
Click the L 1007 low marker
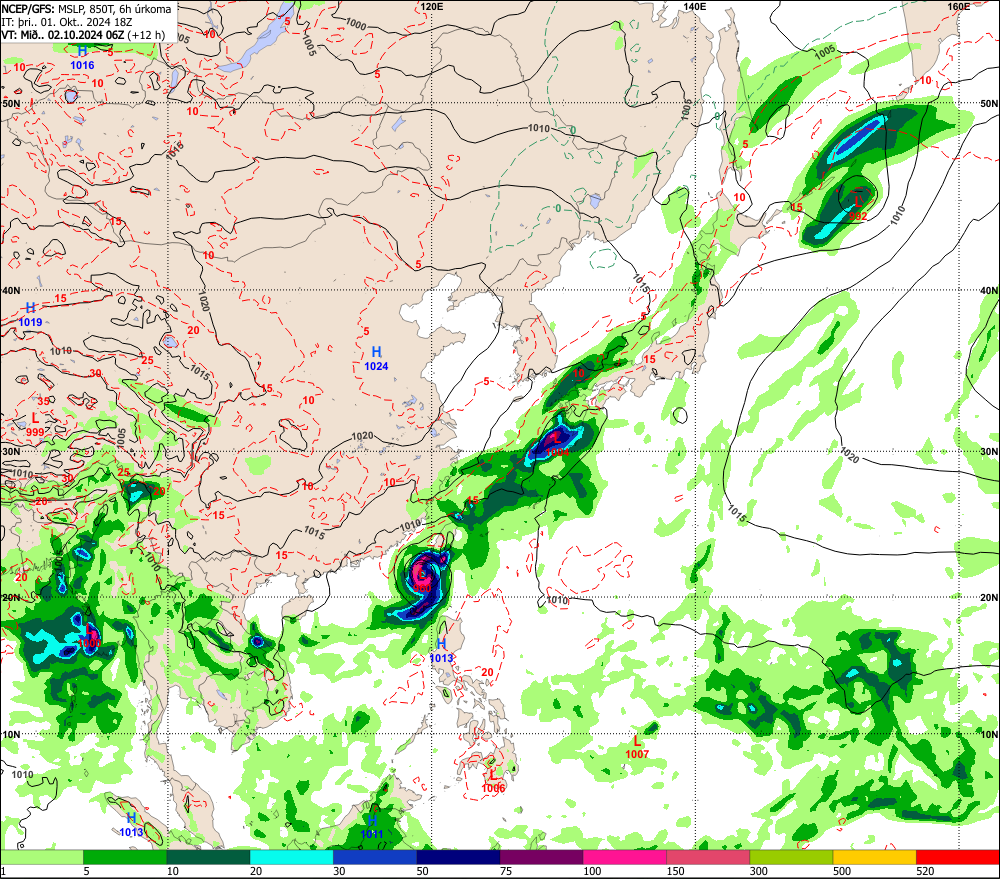point(637,747)
